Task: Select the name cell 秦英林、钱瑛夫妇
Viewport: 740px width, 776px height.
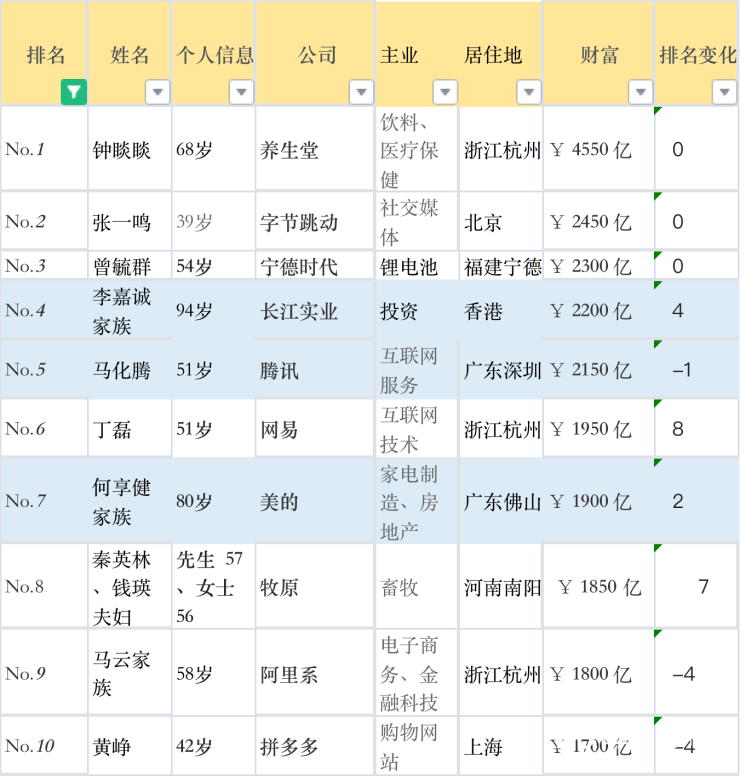Action: click(130, 586)
